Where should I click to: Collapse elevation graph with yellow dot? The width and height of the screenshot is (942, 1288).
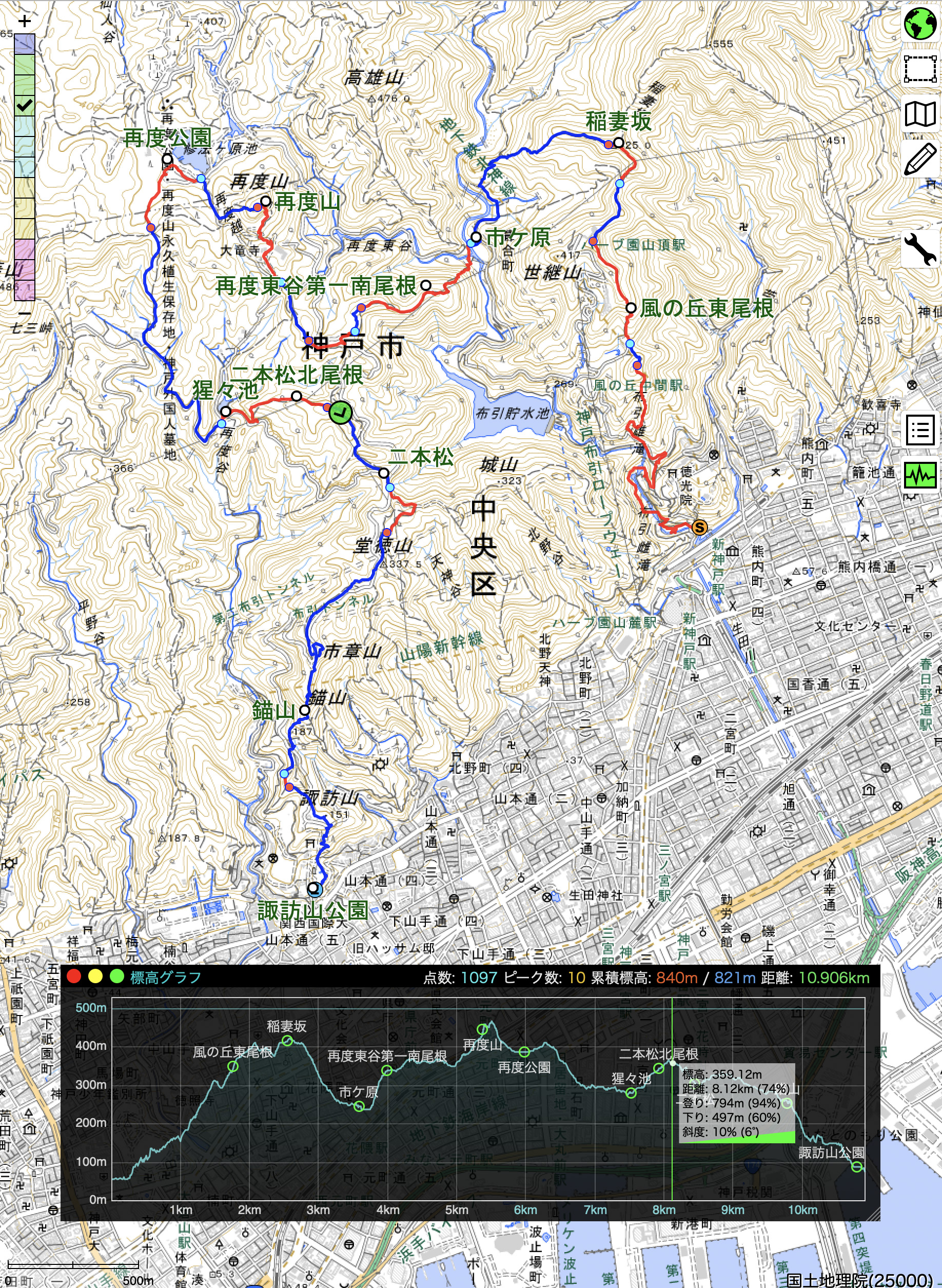pyautogui.click(x=95, y=976)
